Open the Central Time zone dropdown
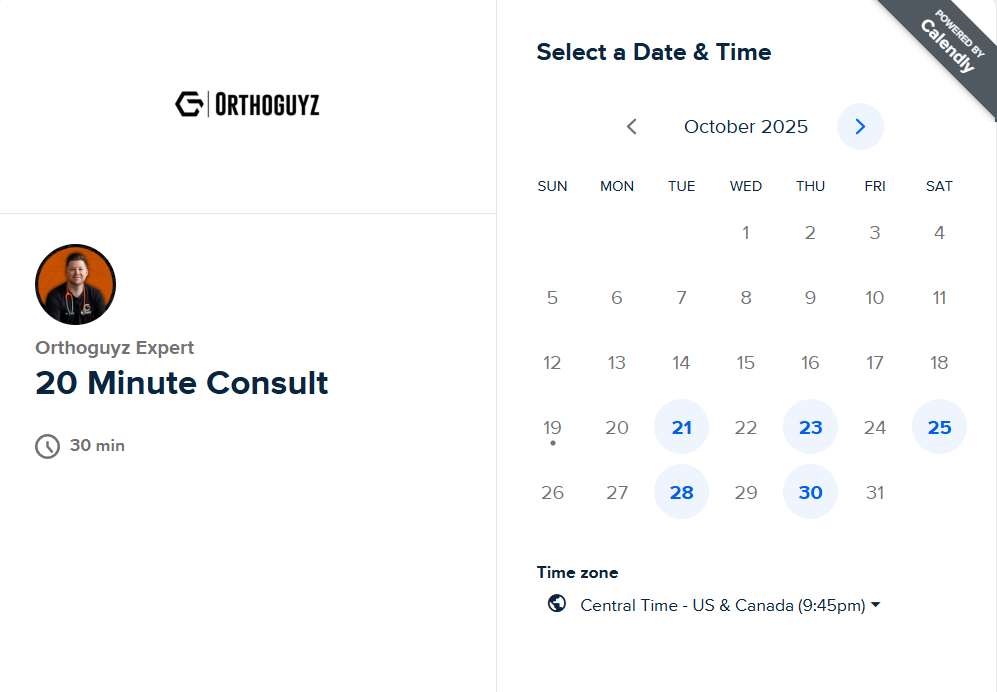Viewport: 997px width, 692px height. point(730,605)
